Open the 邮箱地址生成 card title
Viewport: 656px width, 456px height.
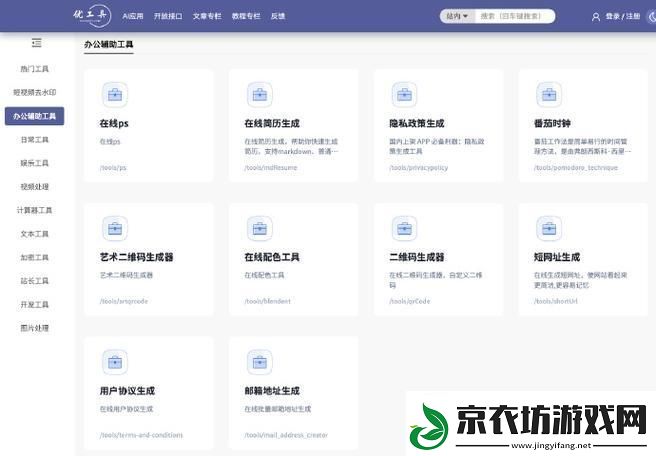(272, 391)
